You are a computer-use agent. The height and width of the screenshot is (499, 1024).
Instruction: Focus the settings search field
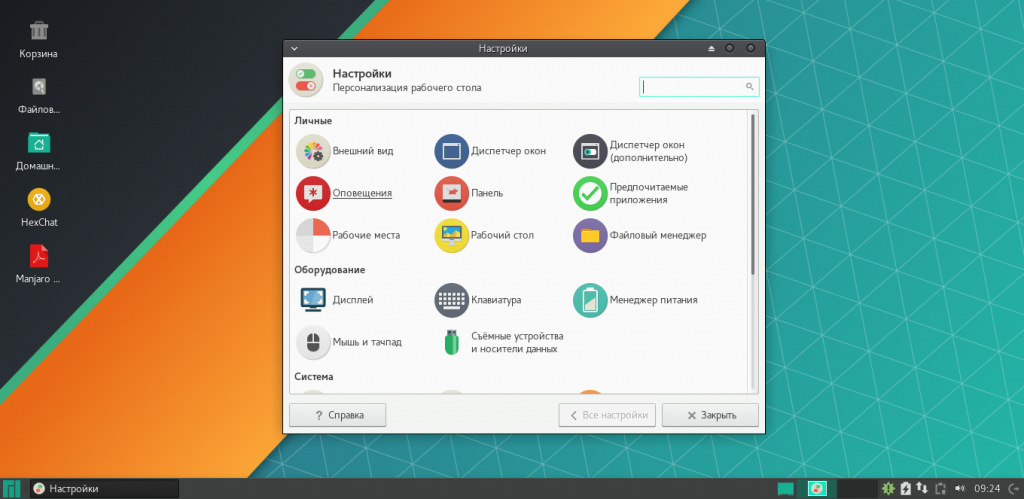point(699,87)
